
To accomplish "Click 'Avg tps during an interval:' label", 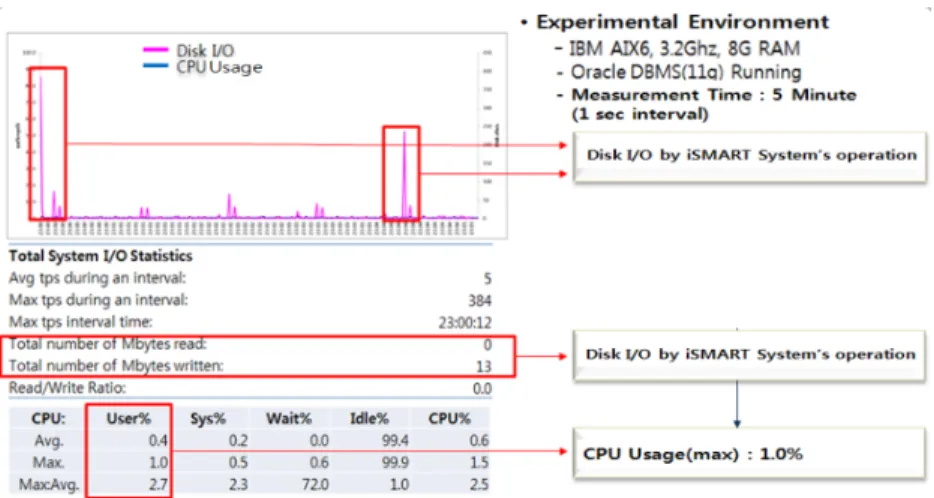I will tap(97, 278).
